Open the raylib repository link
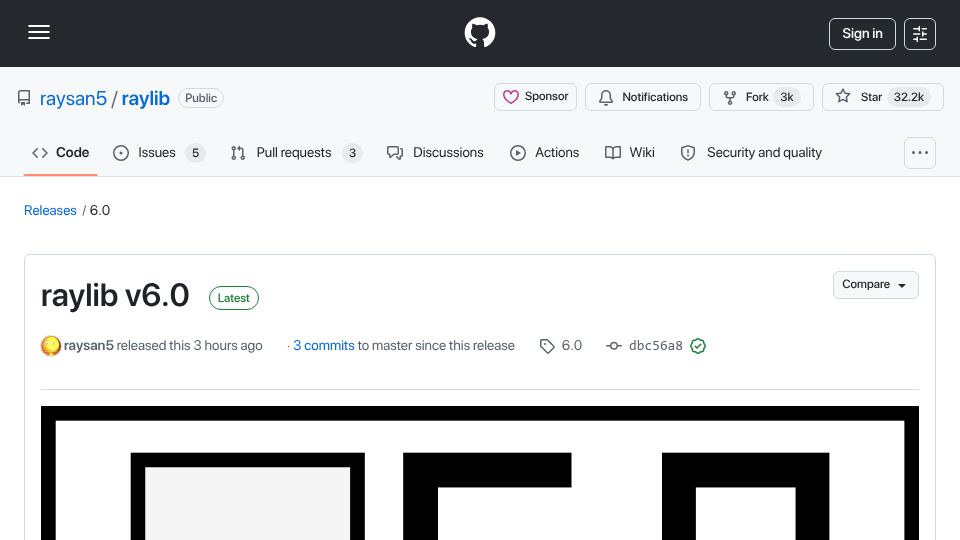The width and height of the screenshot is (960, 540). click(145, 98)
